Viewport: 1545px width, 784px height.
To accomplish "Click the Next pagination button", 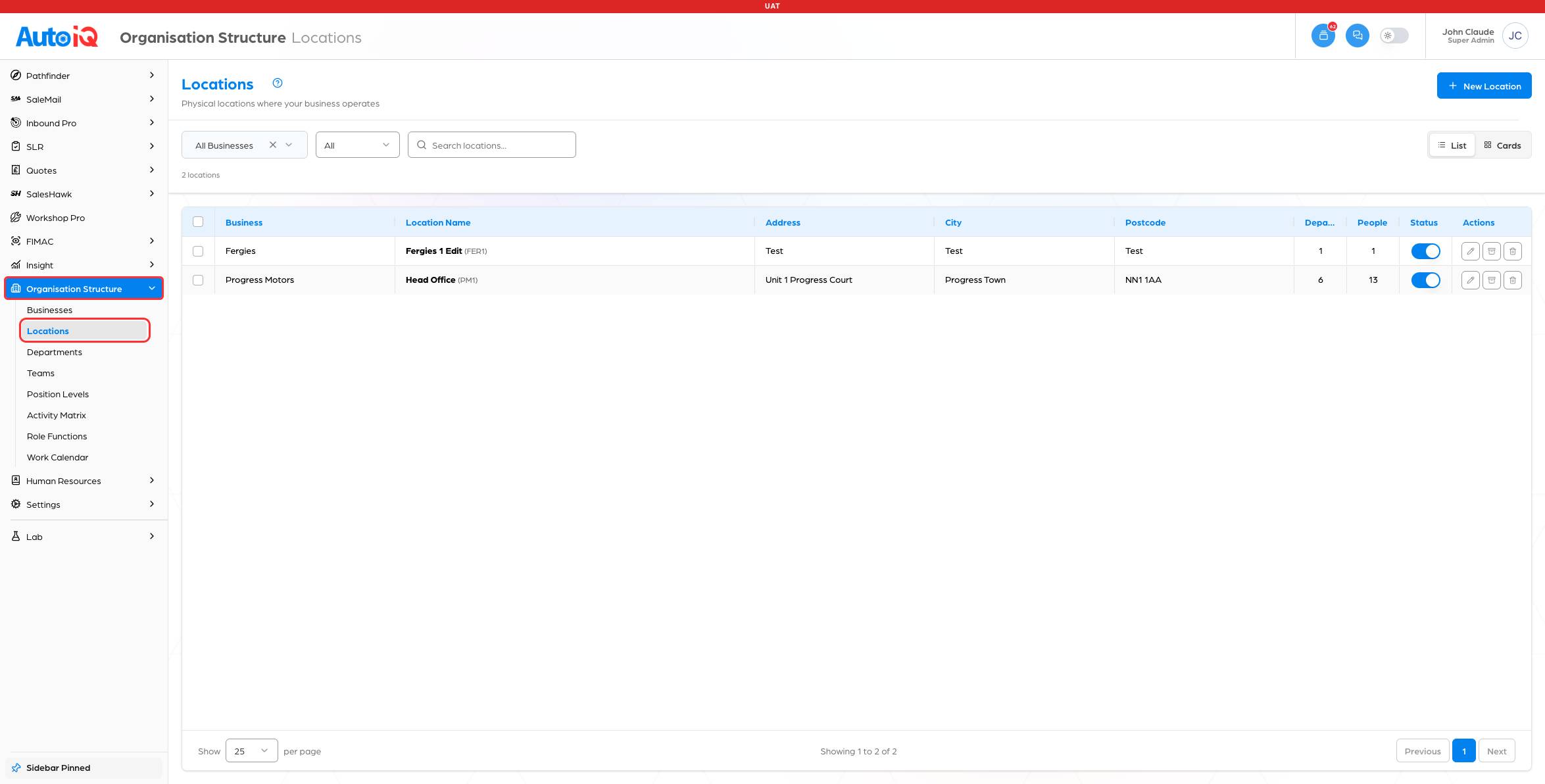I will 1496,750.
